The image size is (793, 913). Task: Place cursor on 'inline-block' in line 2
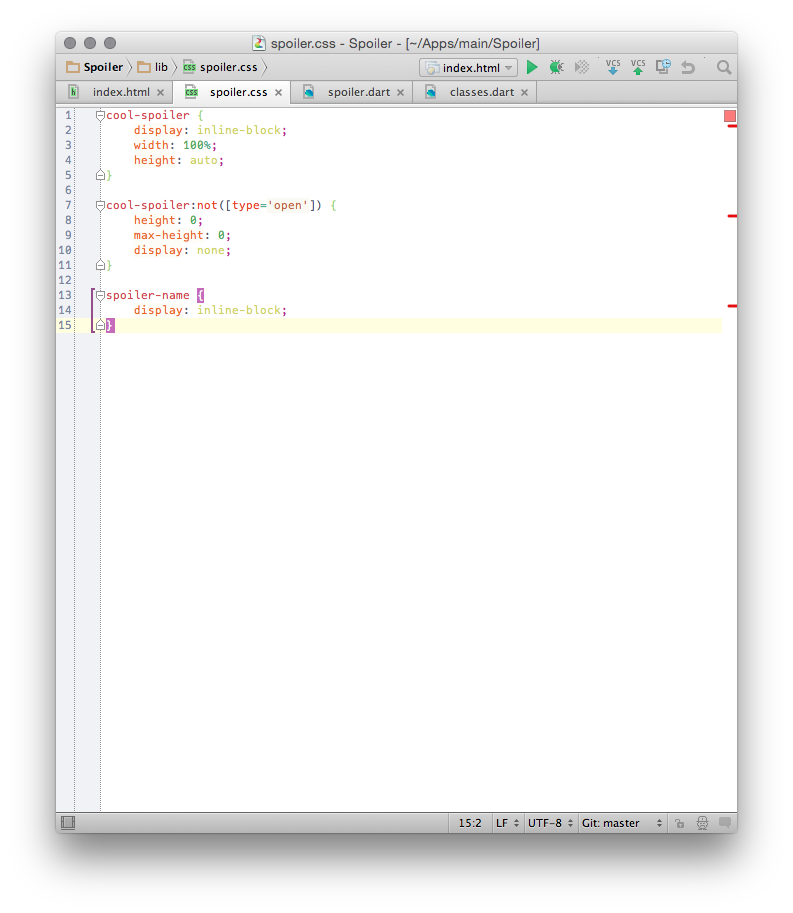coord(239,130)
